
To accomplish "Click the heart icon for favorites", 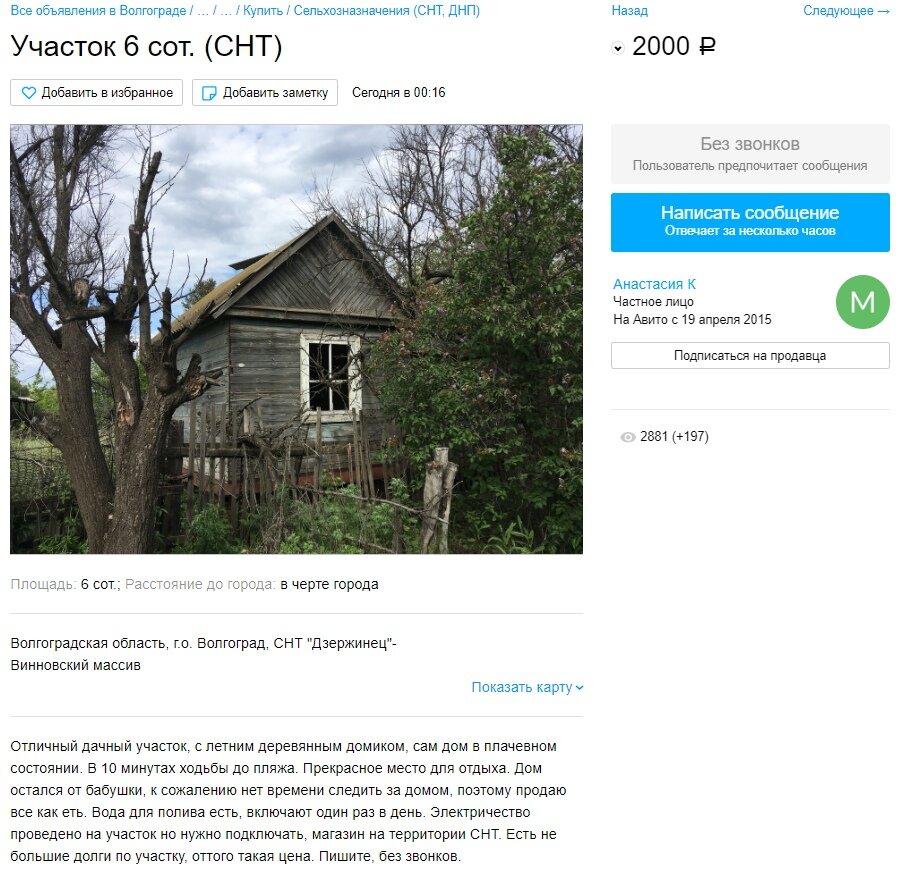I will 28,93.
